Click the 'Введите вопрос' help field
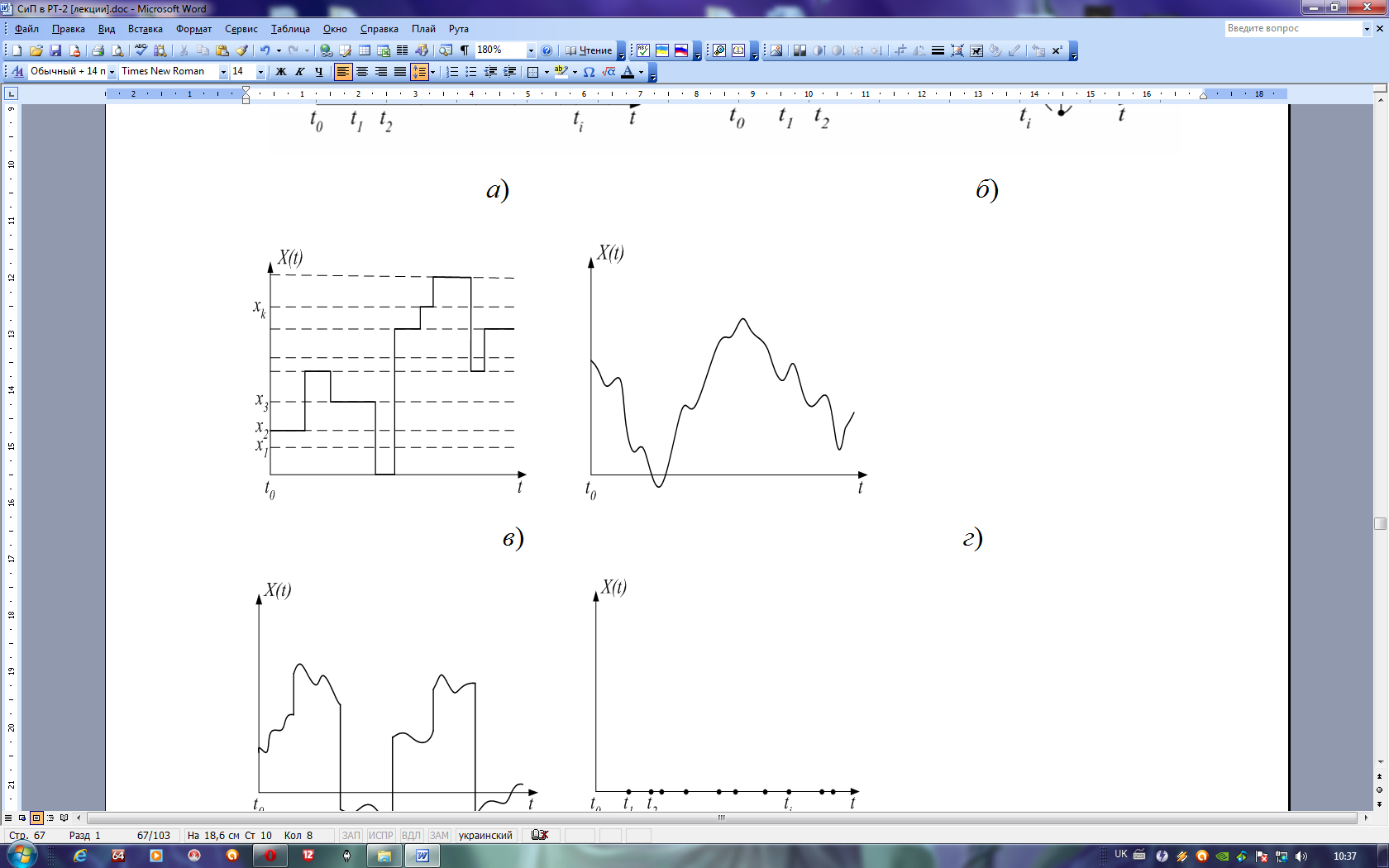Image resolution: width=1389 pixels, height=868 pixels. click(1294, 29)
